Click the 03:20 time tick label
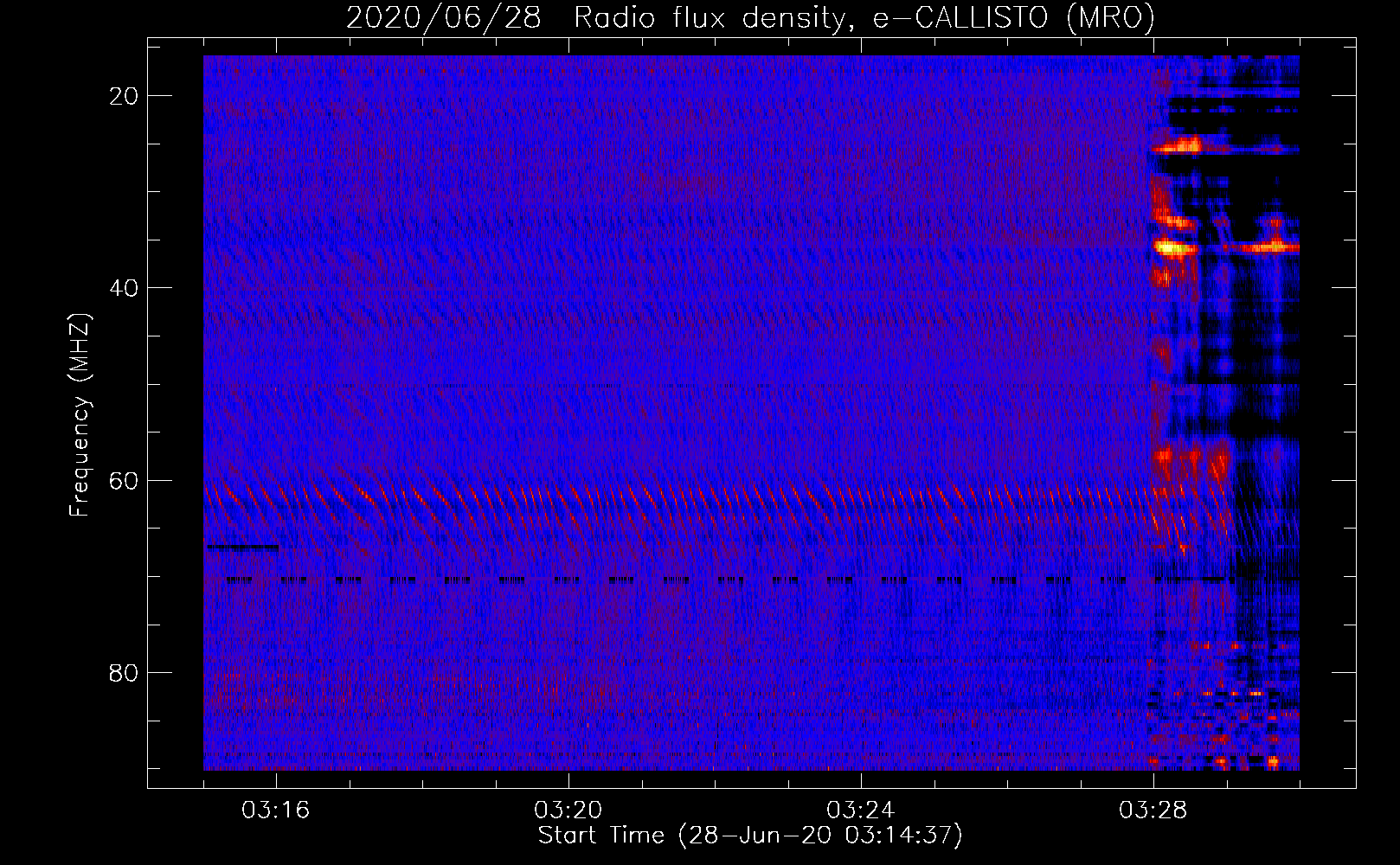Viewport: 1400px width, 865px height. pyautogui.click(x=568, y=811)
